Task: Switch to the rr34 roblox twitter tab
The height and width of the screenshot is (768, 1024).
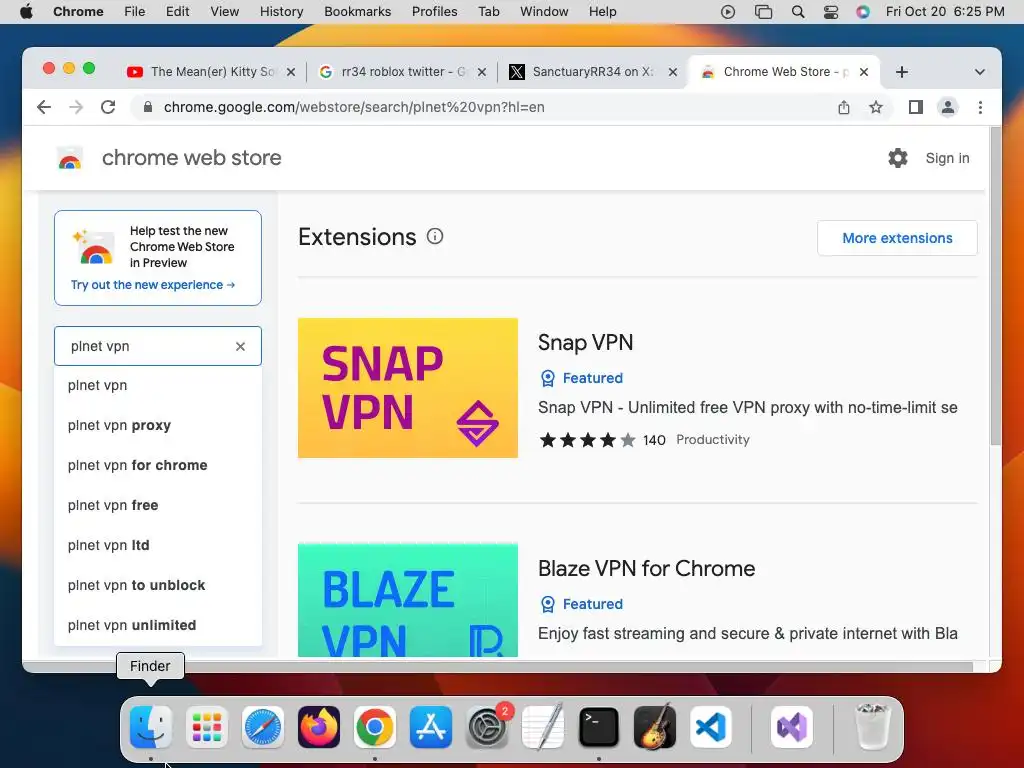Action: pyautogui.click(x=403, y=72)
